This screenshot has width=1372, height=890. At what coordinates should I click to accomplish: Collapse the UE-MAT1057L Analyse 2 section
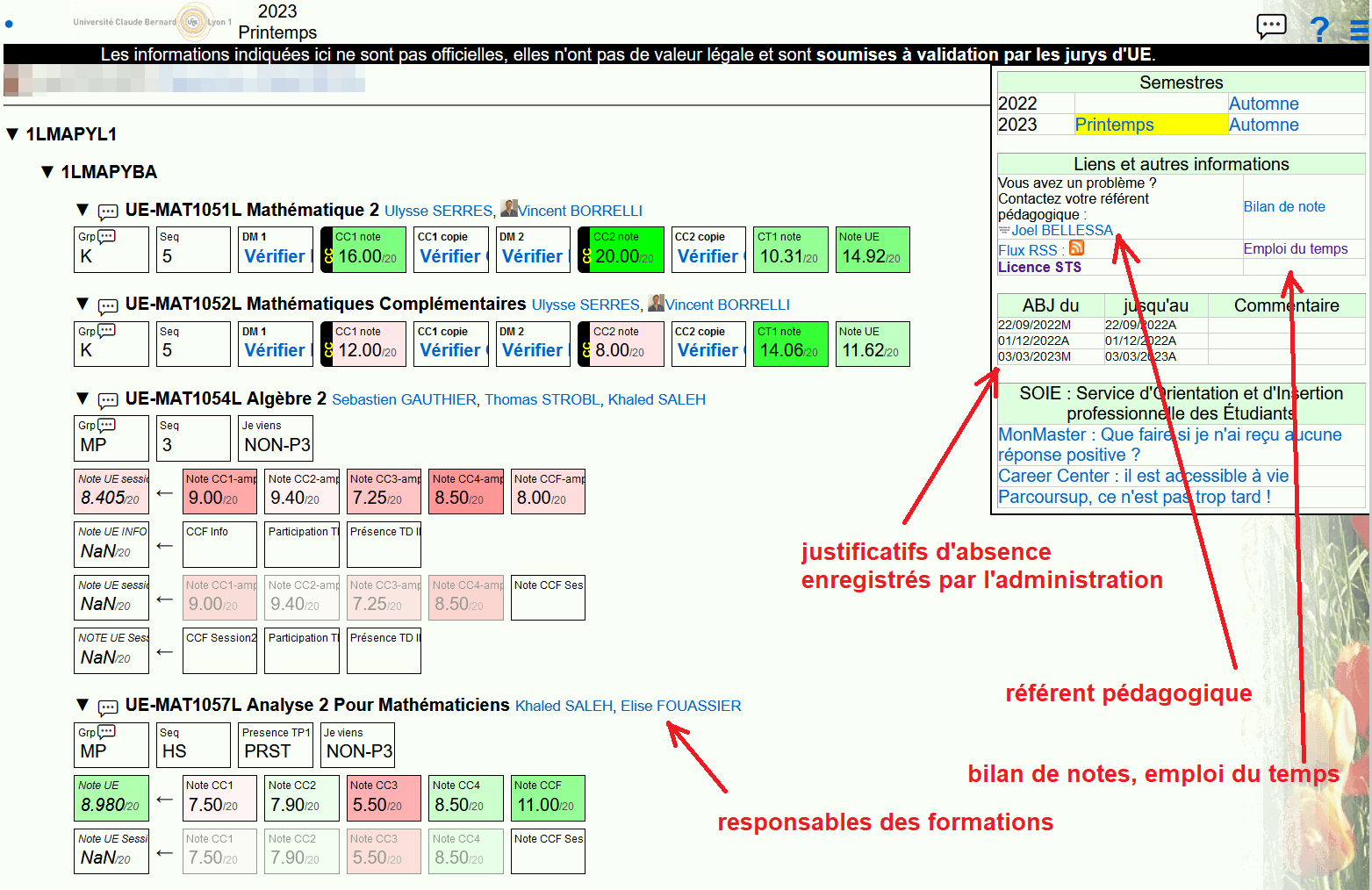pos(83,705)
